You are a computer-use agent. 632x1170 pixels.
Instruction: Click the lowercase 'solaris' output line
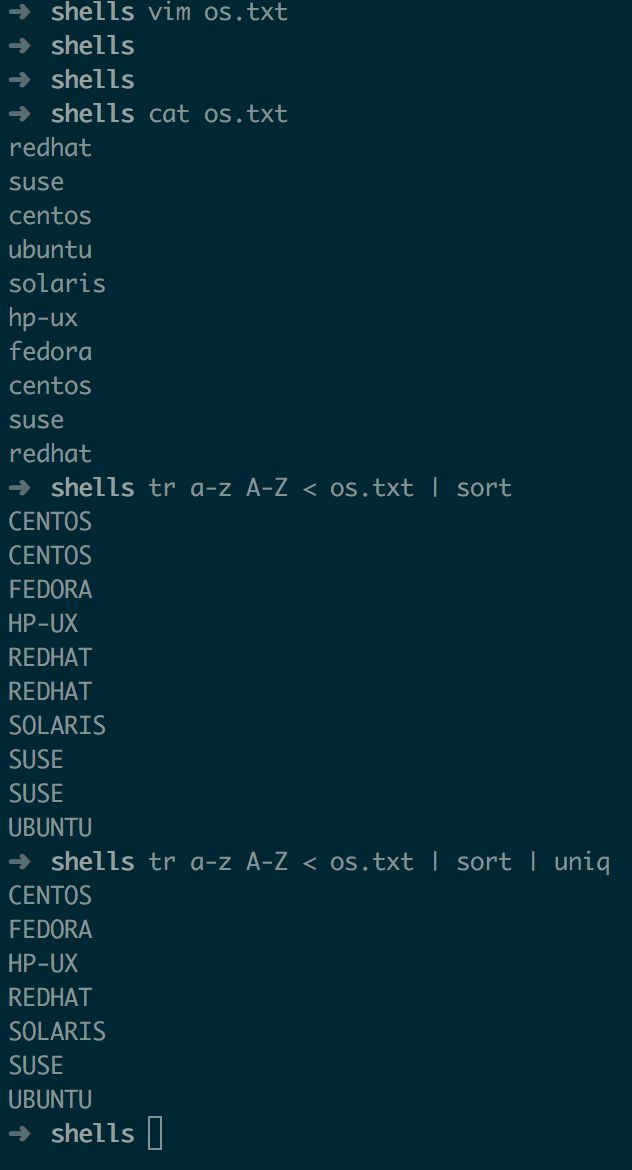57,284
